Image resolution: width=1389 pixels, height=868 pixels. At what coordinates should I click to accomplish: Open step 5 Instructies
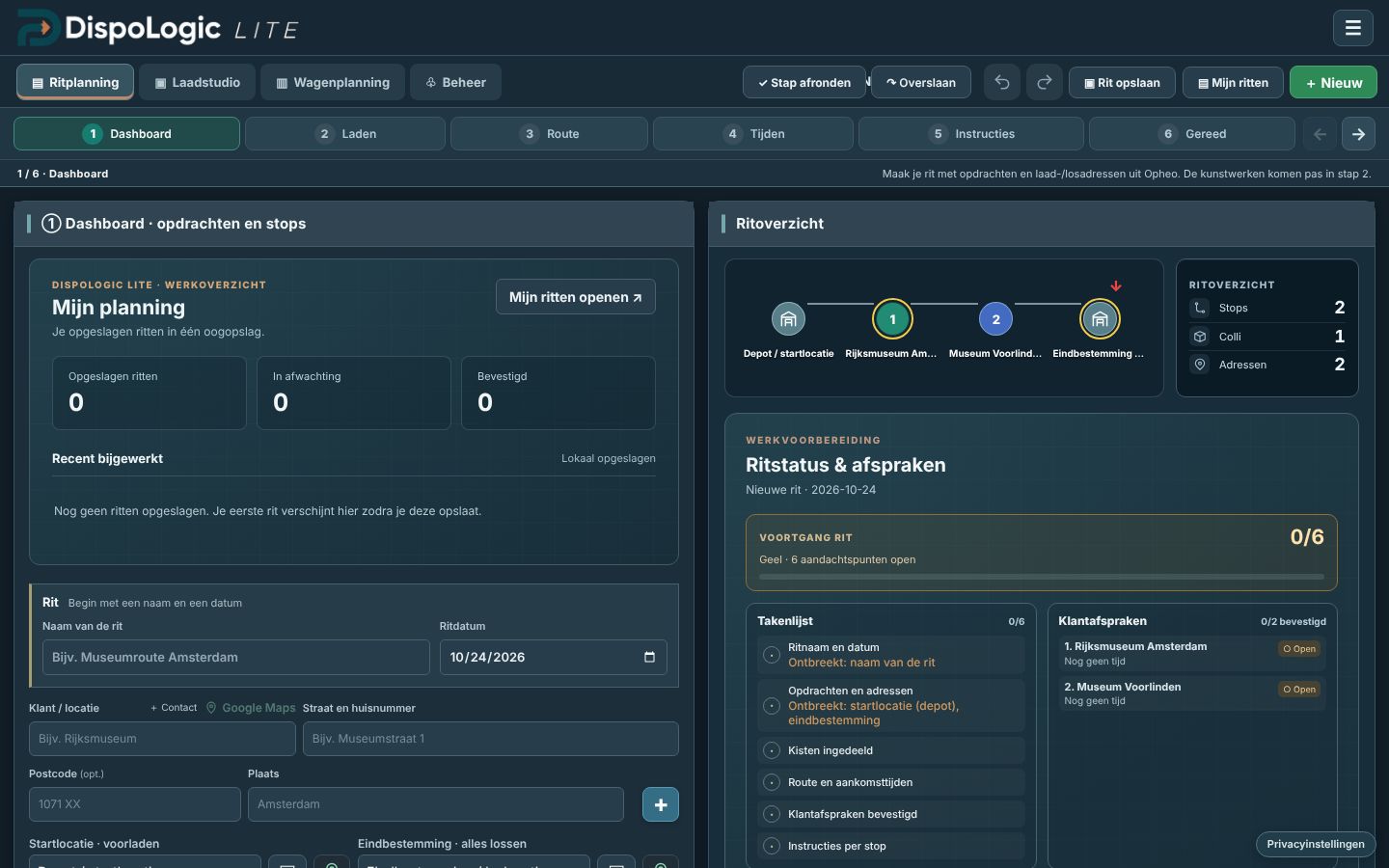point(971,134)
